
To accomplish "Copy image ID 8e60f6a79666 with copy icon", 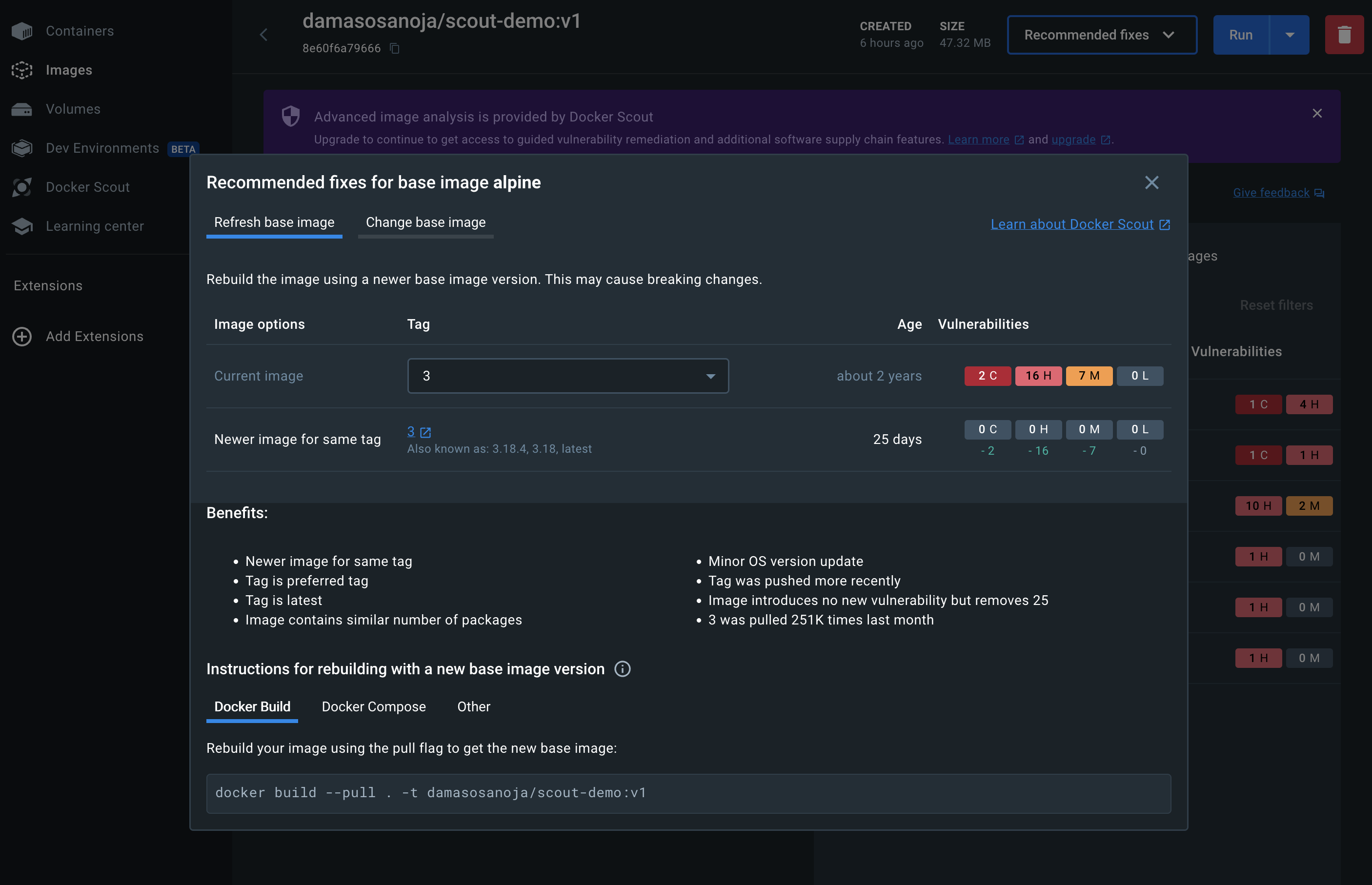I will tap(395, 48).
